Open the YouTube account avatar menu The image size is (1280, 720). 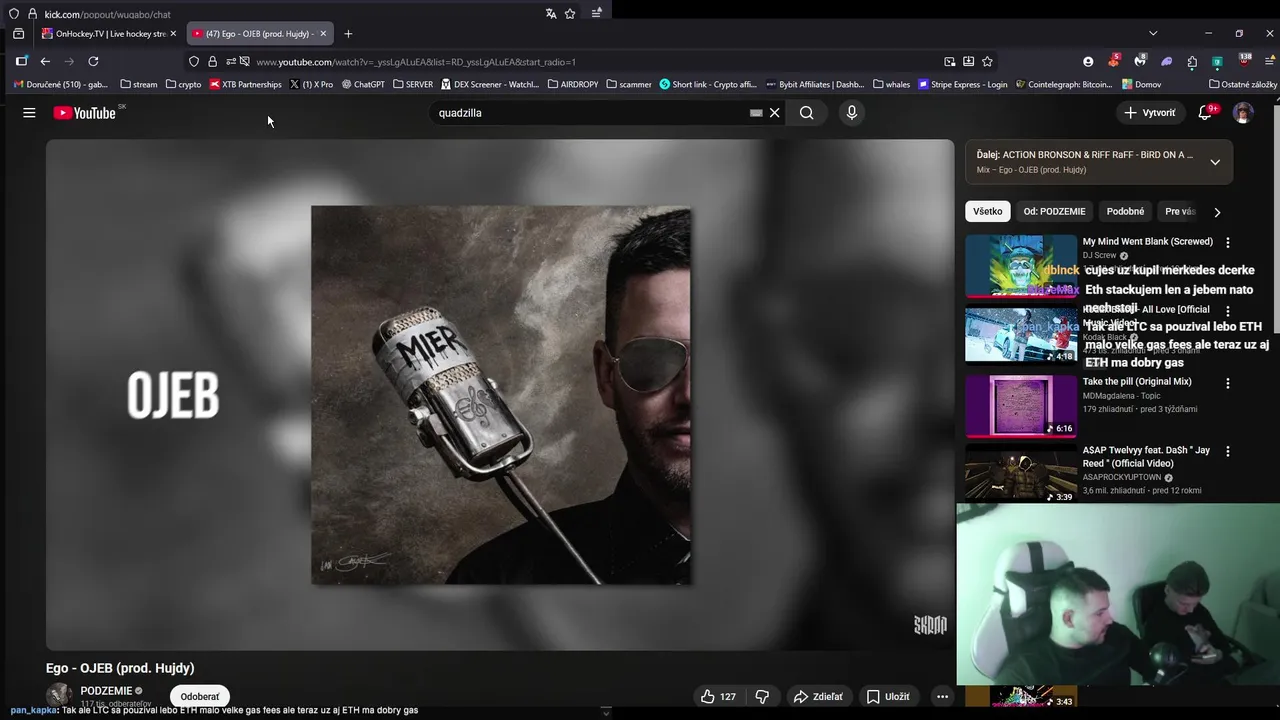[x=1243, y=113]
